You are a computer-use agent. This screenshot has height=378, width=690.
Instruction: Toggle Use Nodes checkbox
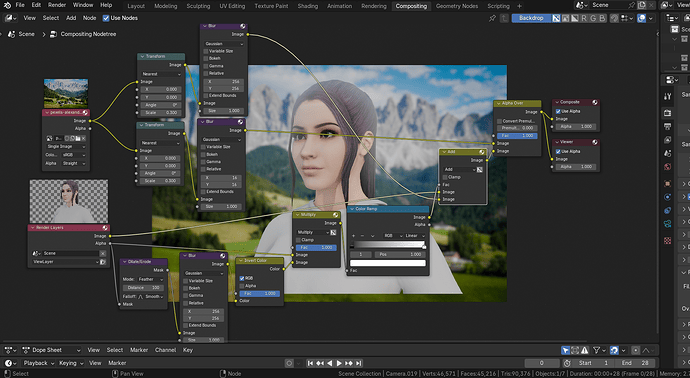(x=106, y=18)
